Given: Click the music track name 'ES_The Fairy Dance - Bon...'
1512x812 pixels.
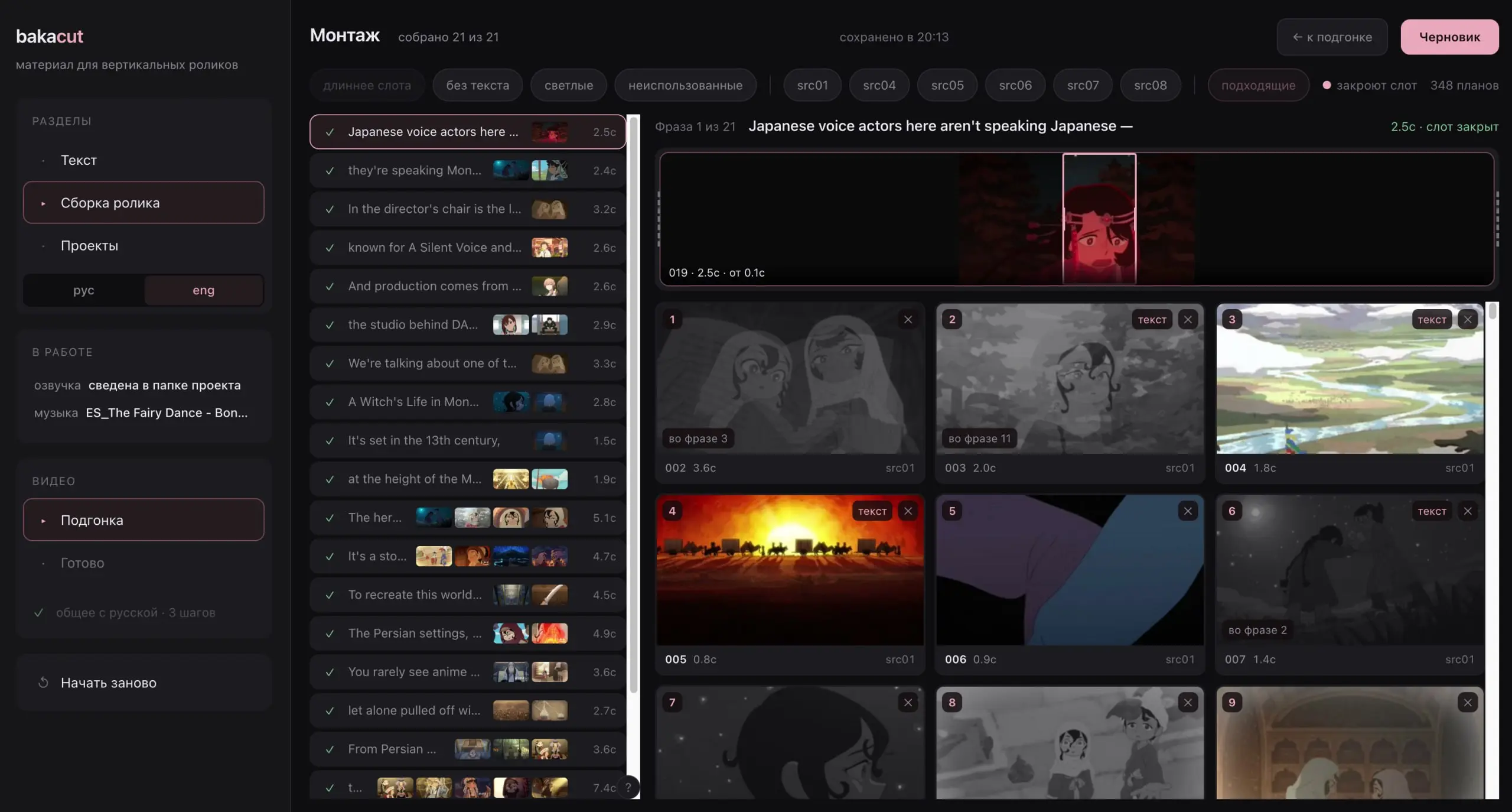Looking at the screenshot, I should [x=167, y=413].
